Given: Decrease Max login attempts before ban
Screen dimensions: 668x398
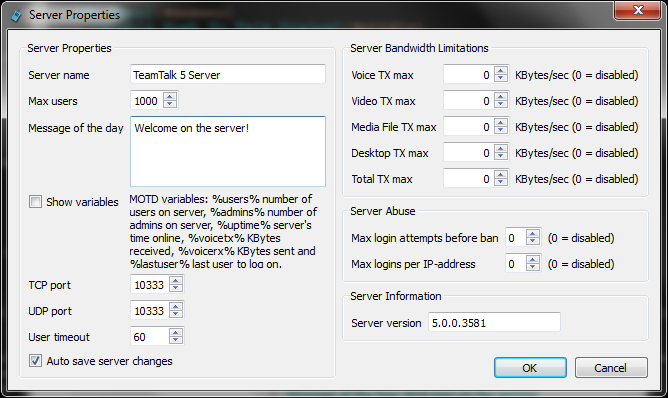Looking at the screenshot, I should point(533,241).
